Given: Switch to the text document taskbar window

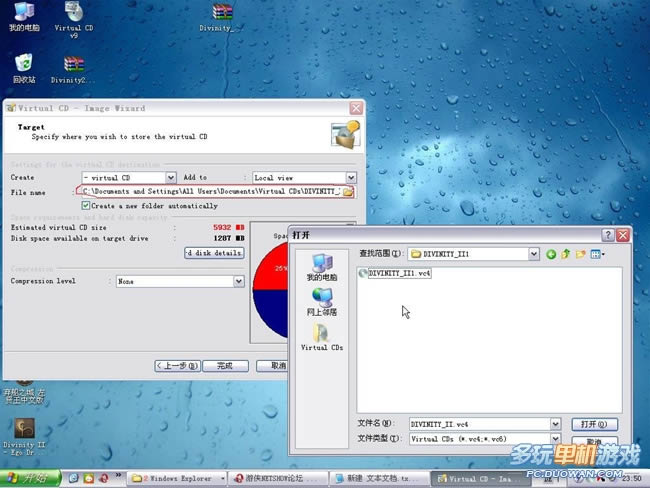Looking at the screenshot, I should coord(379,478).
